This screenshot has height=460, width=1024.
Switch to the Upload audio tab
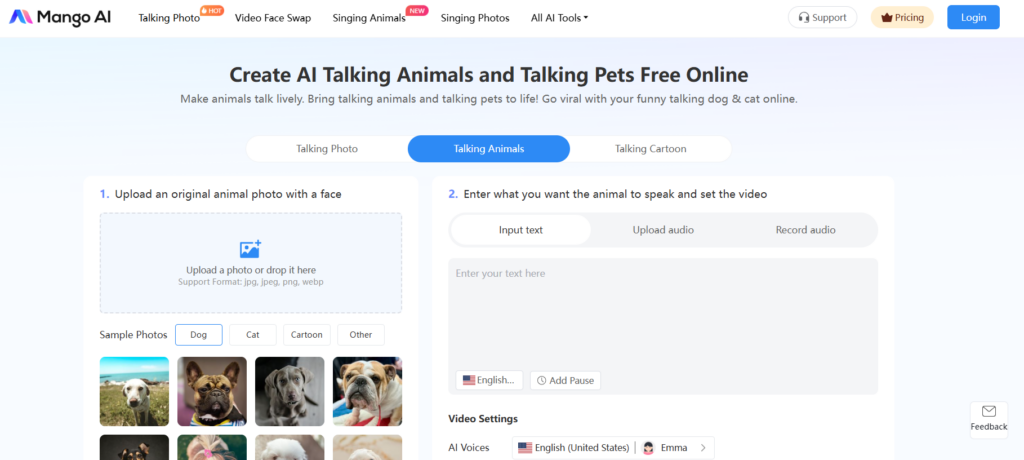point(663,230)
